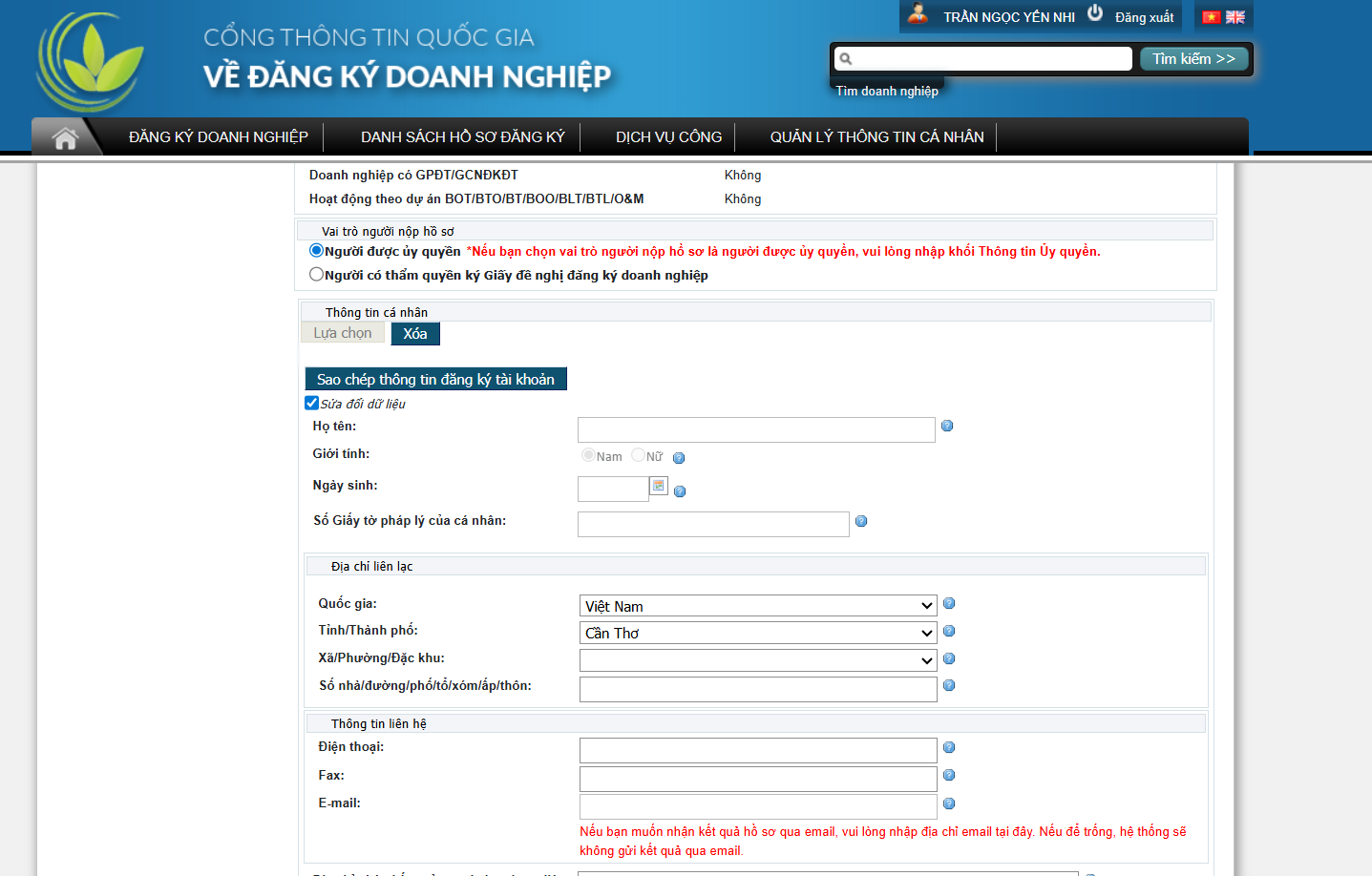Click the Tìm kiếm search button
Viewport: 1372px width, 876px height.
point(1193,59)
